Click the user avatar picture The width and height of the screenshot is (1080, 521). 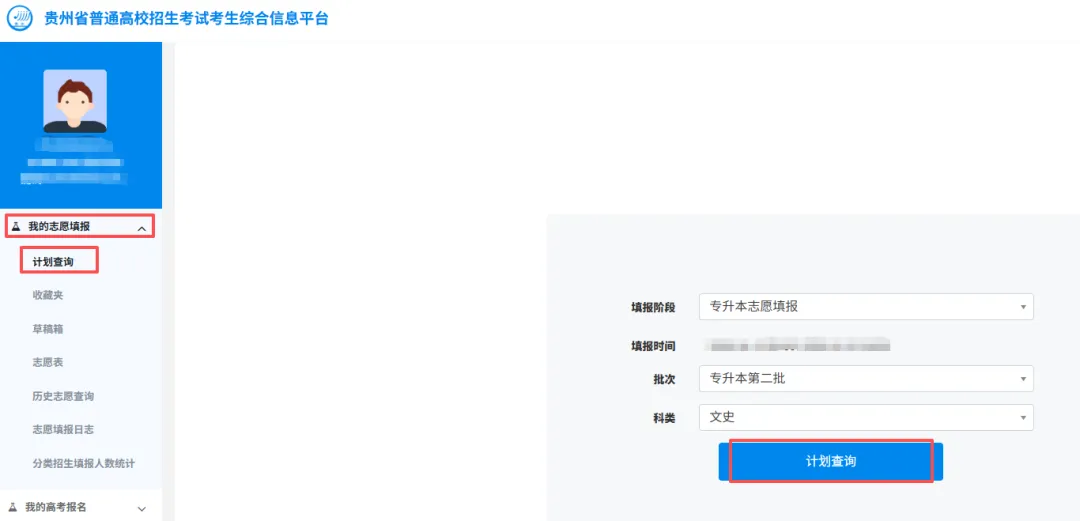tap(75, 101)
